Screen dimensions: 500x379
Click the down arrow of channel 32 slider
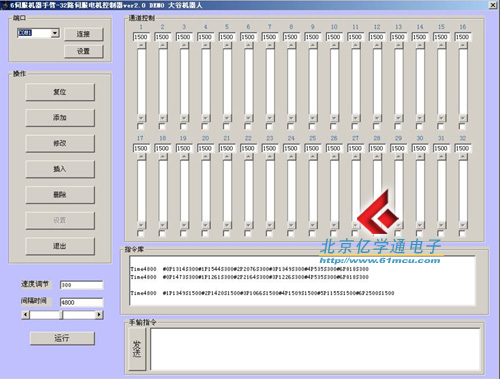point(463,225)
